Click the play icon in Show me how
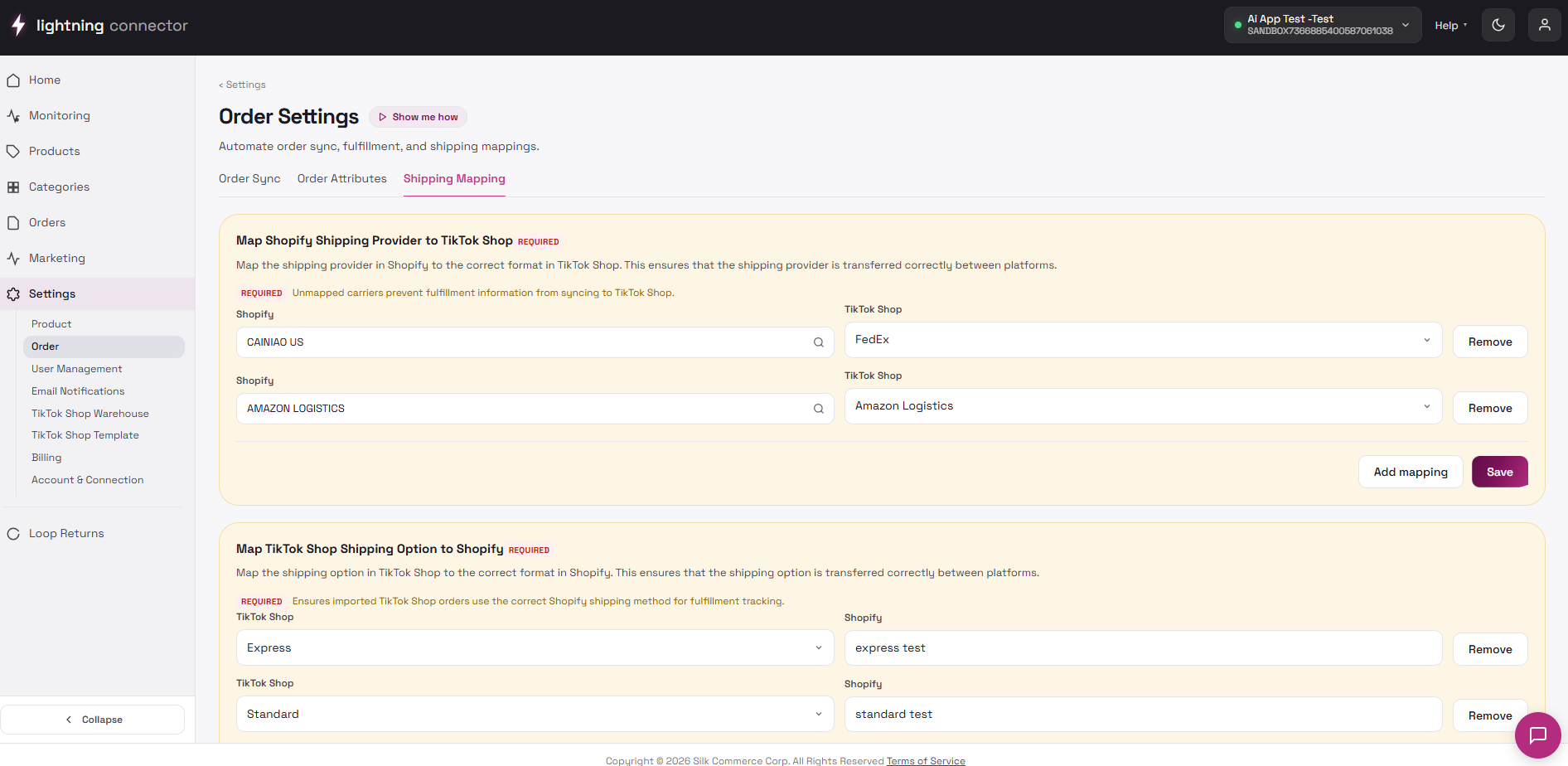 point(383,117)
